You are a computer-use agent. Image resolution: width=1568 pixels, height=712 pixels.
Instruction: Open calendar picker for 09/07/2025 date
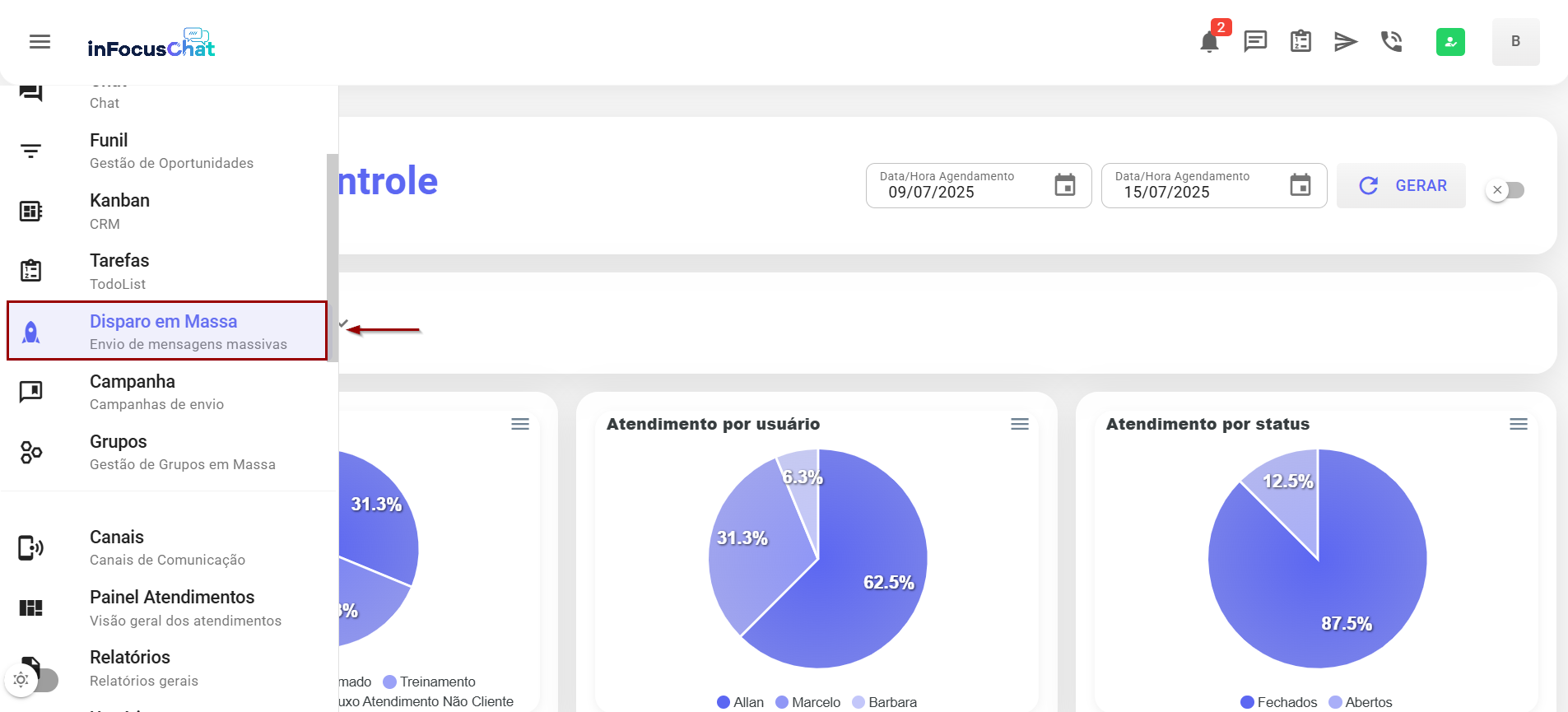1064,185
